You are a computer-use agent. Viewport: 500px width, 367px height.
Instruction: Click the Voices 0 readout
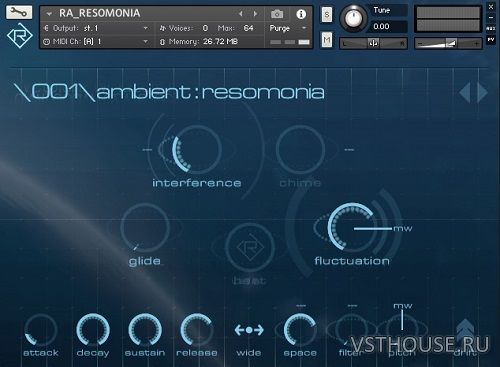pyautogui.click(x=184, y=28)
